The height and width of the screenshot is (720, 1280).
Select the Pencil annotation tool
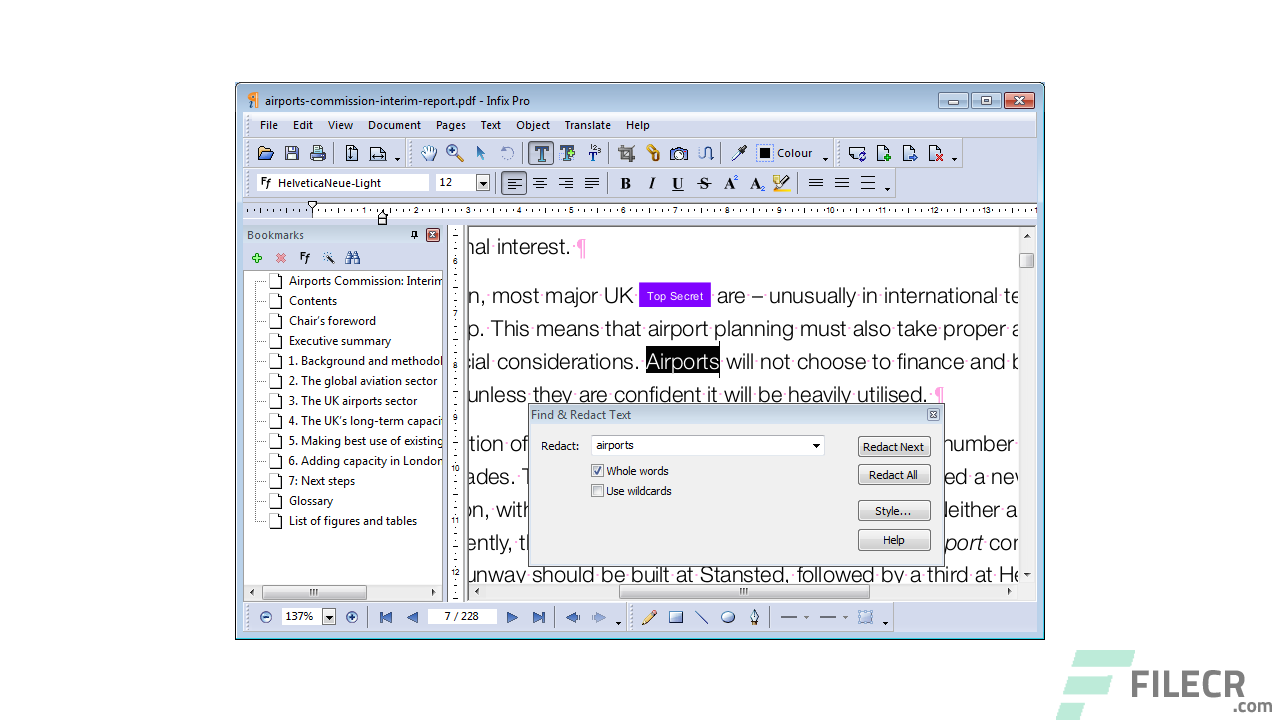click(649, 617)
